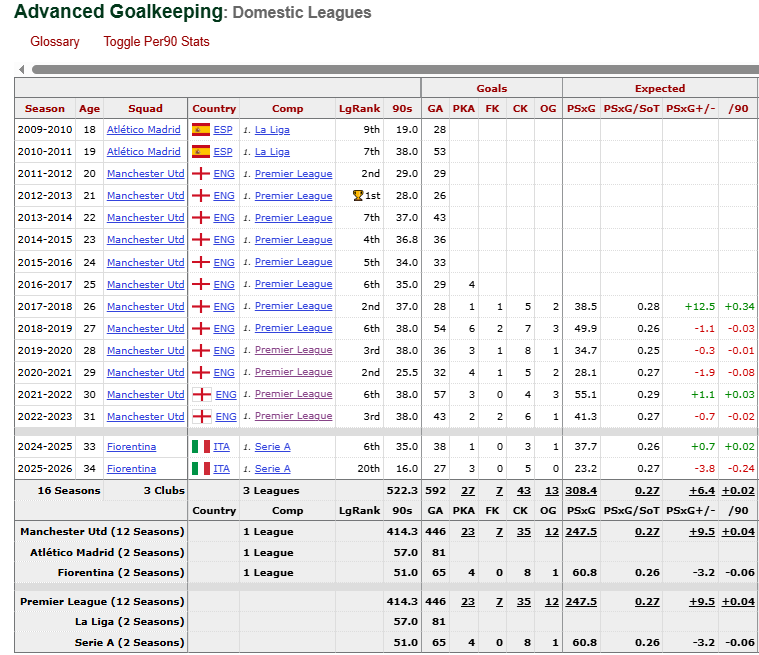
Task: Click the underlined PSxG total 308.4
Action: [580, 491]
